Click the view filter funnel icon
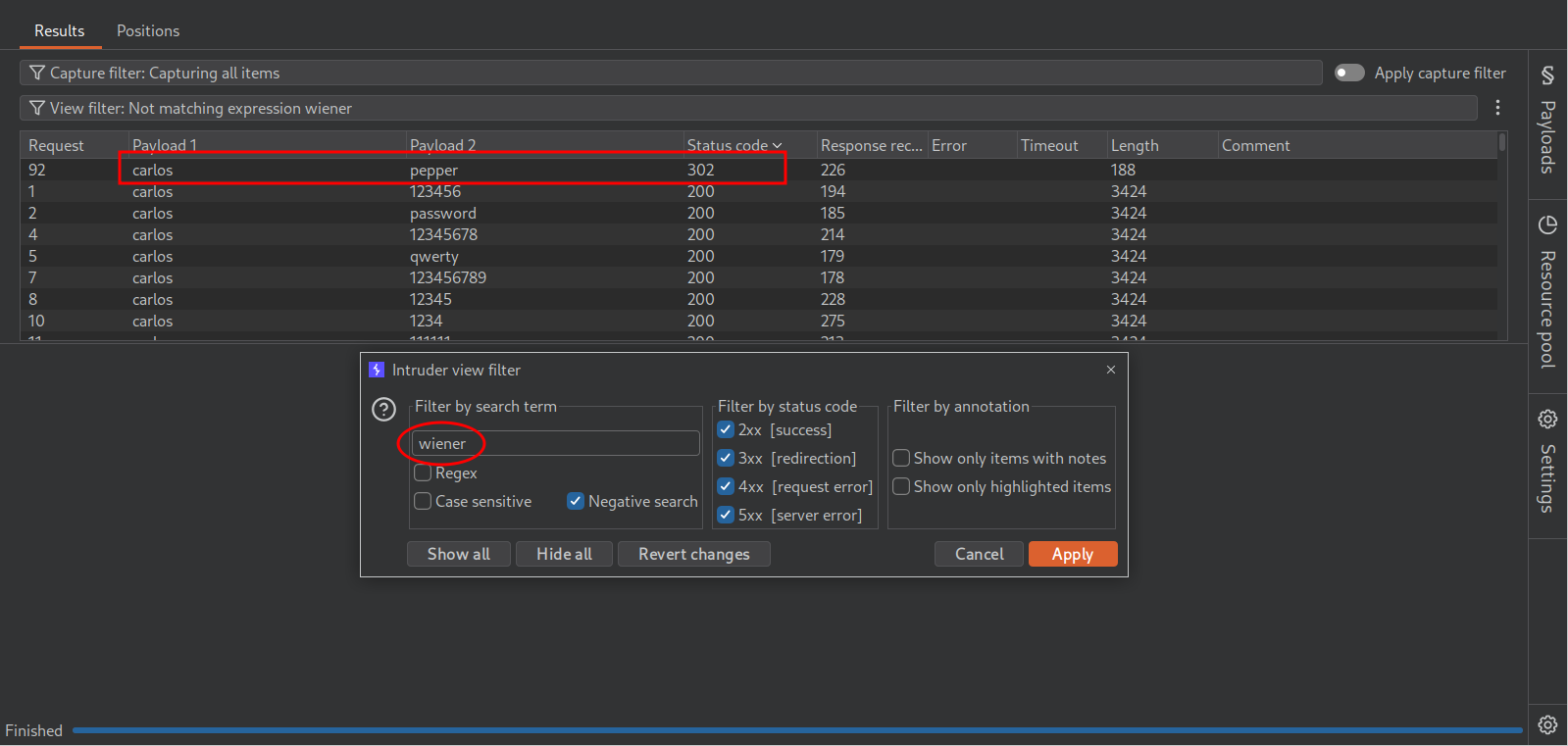The image size is (1568, 746). [37, 109]
